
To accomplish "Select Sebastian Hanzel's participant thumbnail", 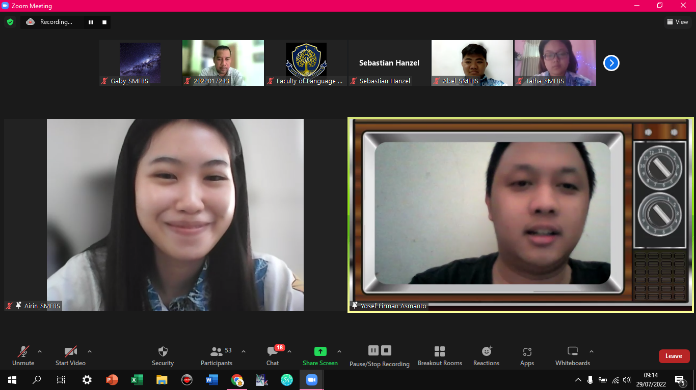I will pos(389,63).
